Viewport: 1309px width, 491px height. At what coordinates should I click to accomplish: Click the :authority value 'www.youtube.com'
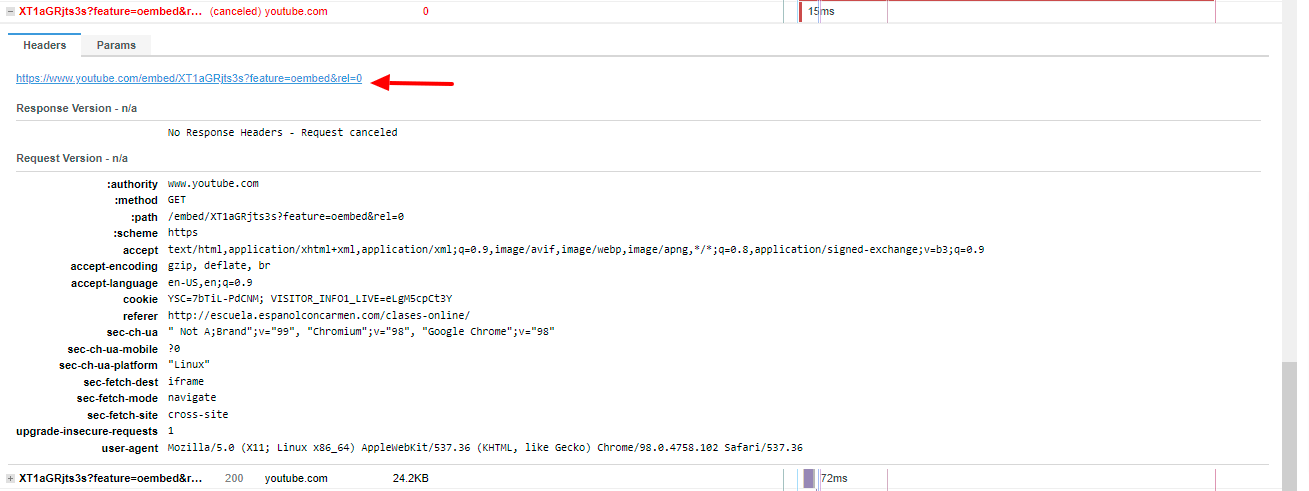tap(213, 184)
